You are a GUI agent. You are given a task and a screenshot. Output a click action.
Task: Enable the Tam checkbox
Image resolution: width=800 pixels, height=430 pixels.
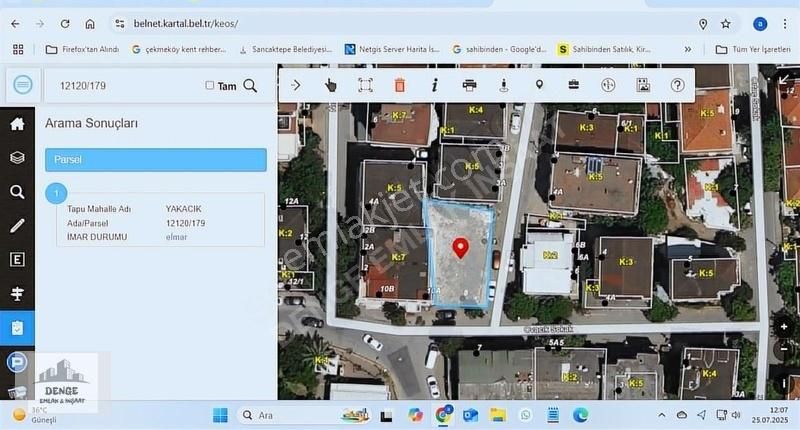tap(210, 86)
